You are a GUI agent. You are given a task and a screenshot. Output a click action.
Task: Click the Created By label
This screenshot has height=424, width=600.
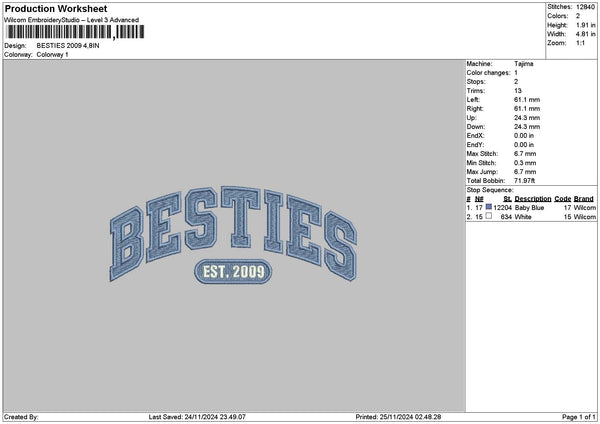(x=21, y=417)
